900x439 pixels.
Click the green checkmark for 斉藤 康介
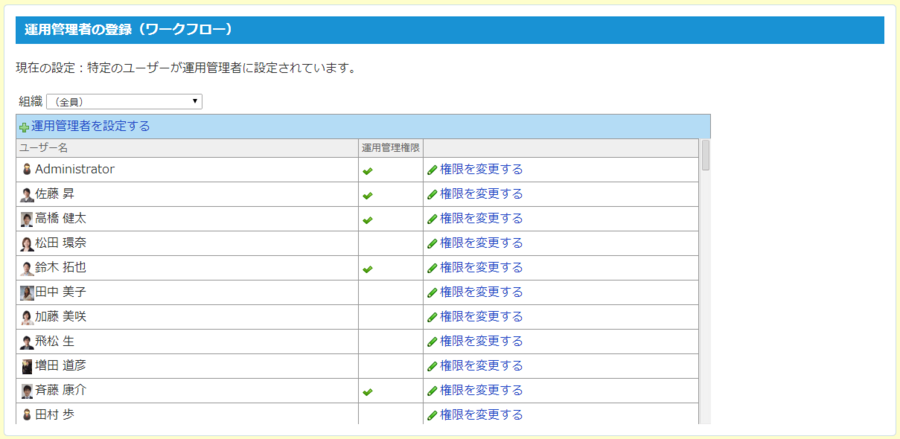click(367, 391)
